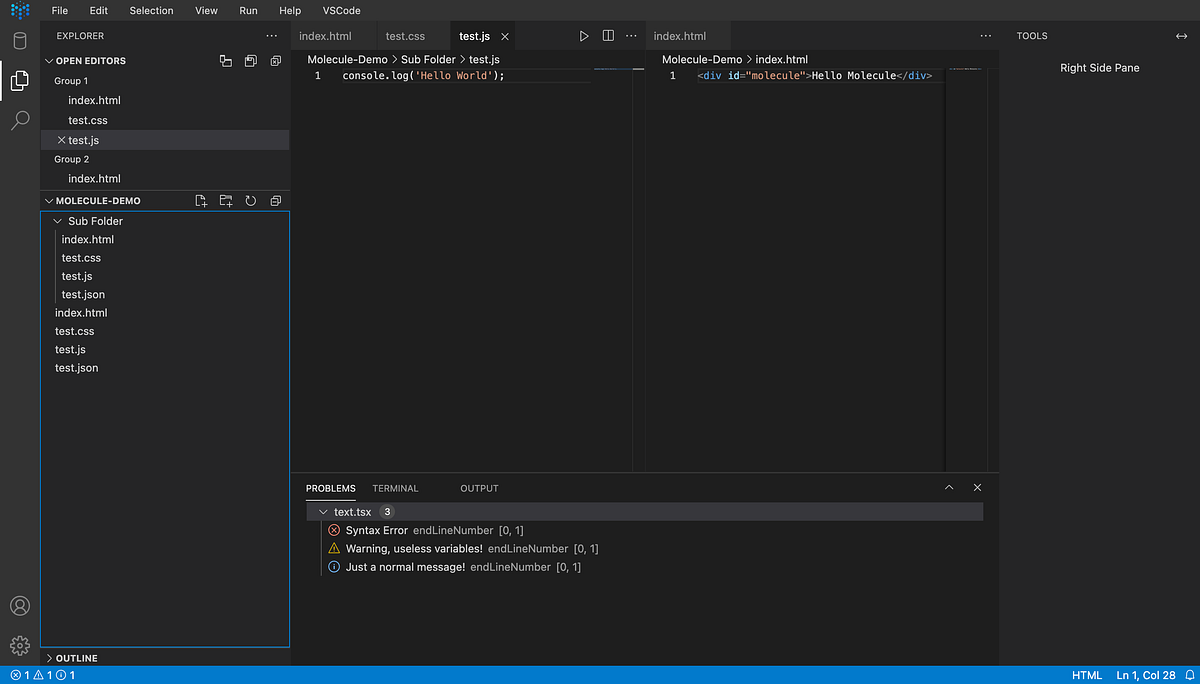Open Sub Folder's test.json file
1200x684 pixels.
click(x=83, y=294)
